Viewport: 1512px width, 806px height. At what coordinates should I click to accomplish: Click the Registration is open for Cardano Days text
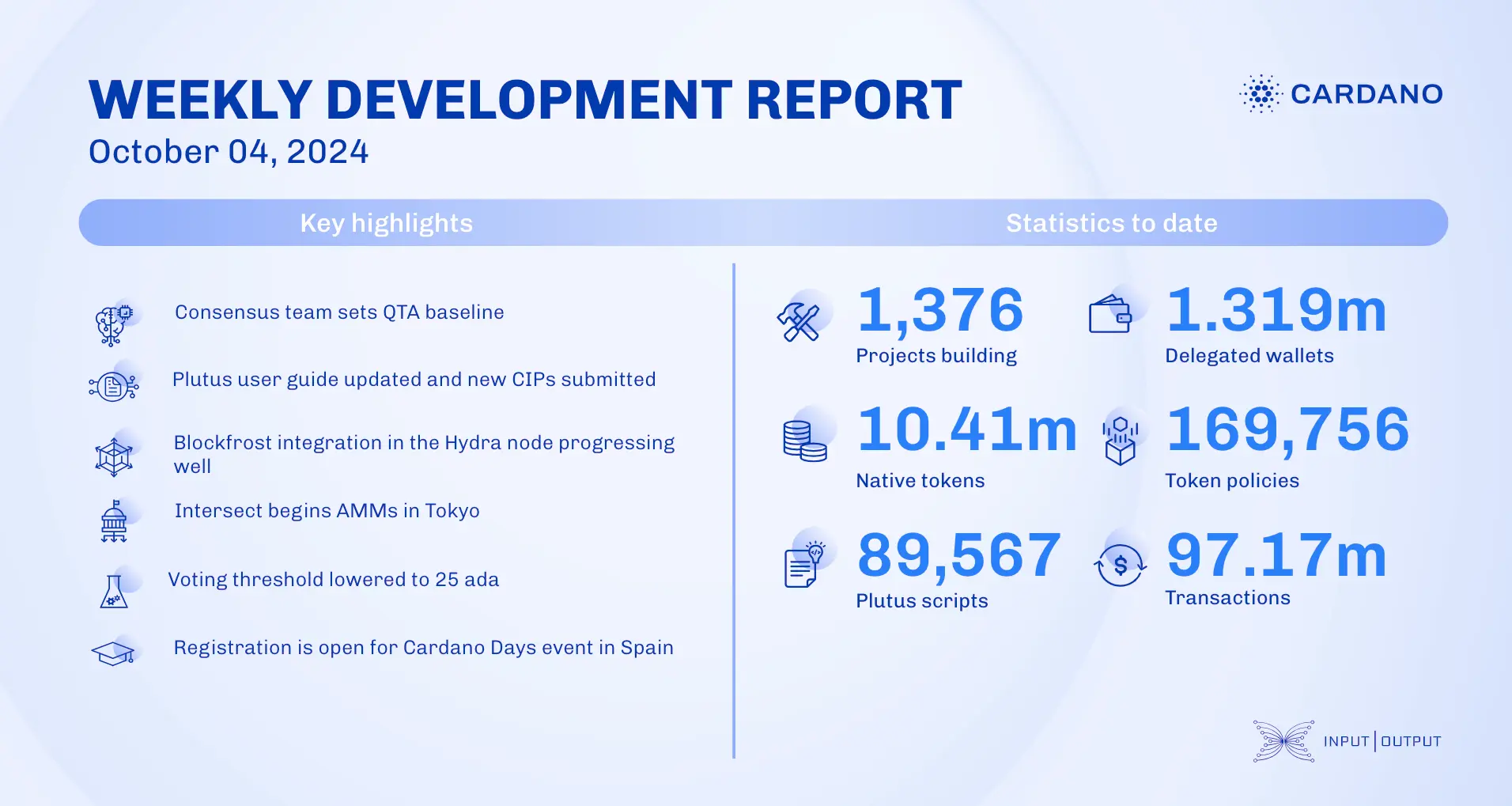pyautogui.click(x=423, y=647)
